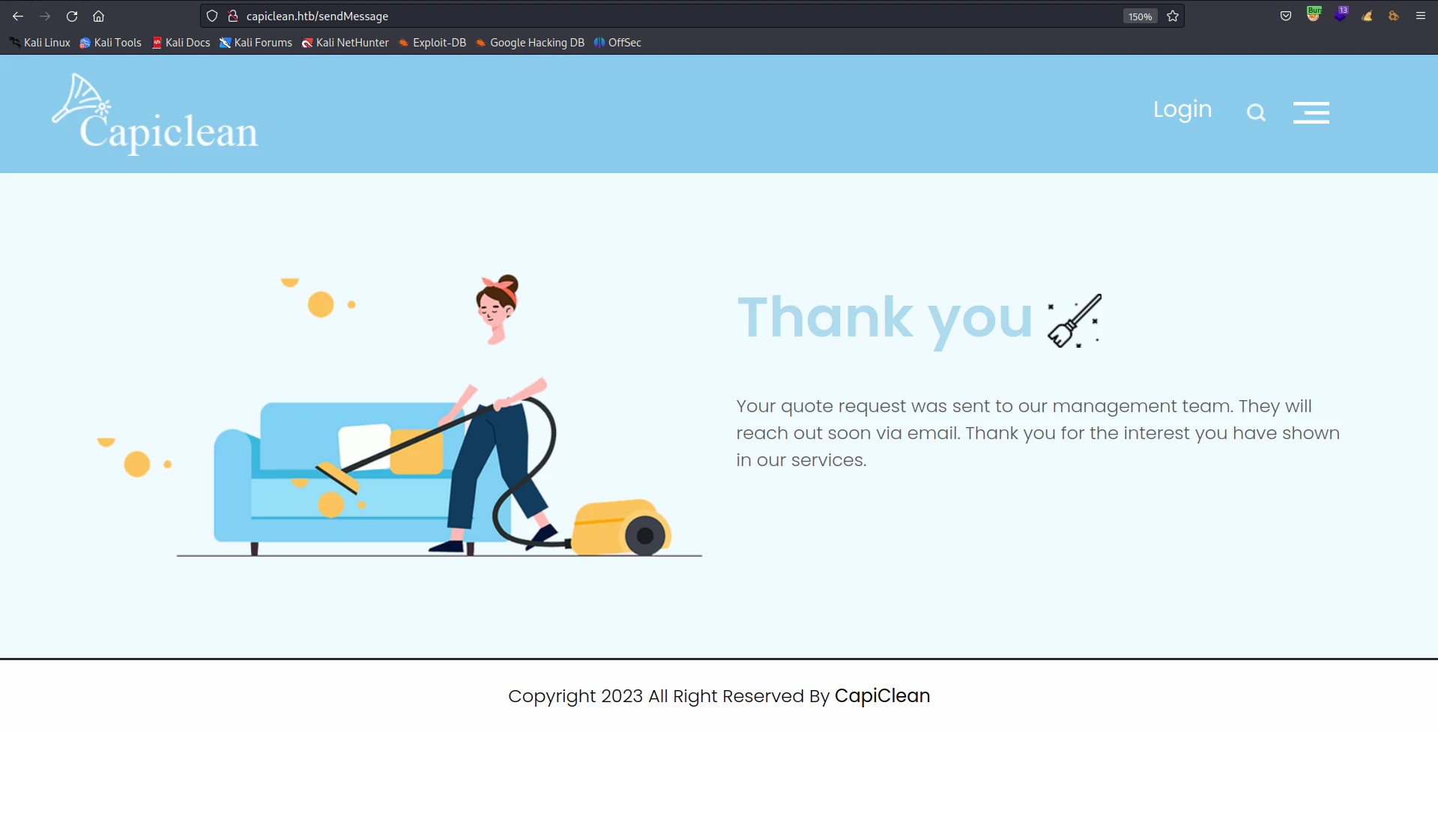This screenshot has height=840, width=1438.
Task: Open the purple extension with badge 13
Action: [x=1341, y=15]
